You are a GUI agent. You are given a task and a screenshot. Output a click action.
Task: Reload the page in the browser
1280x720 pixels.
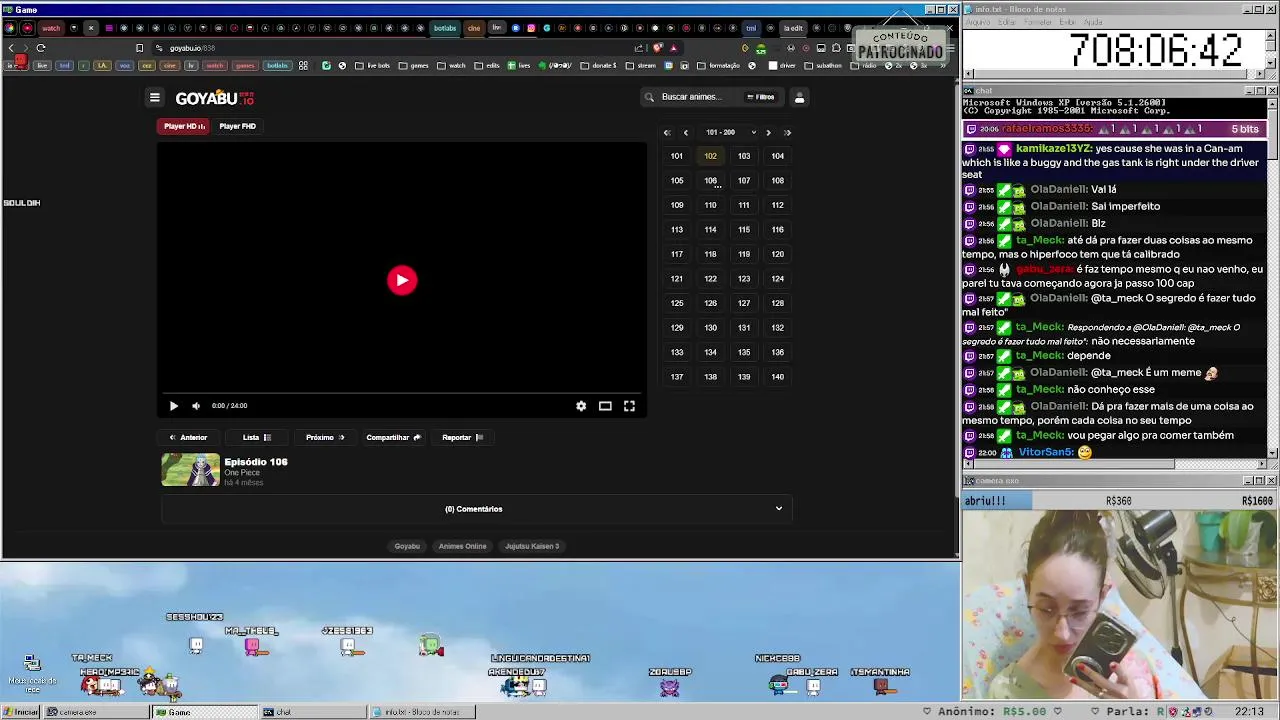[x=41, y=48]
